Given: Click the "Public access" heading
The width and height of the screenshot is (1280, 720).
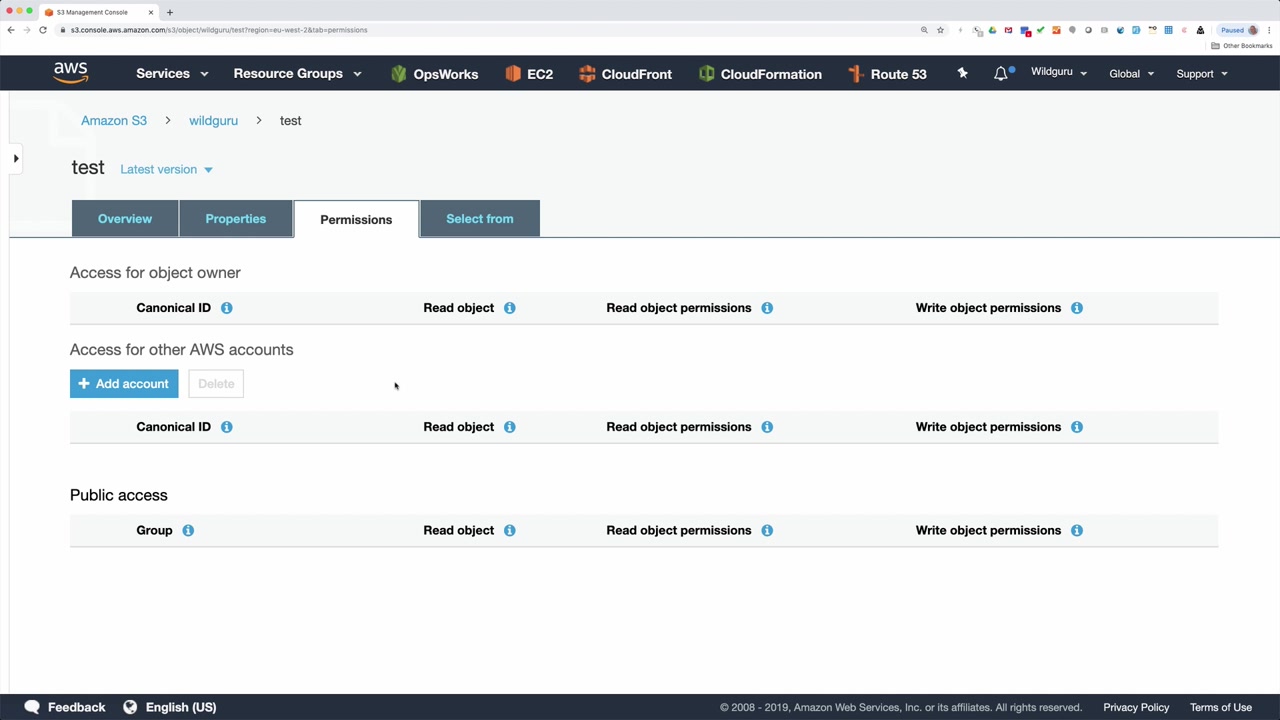Looking at the screenshot, I should tap(119, 495).
